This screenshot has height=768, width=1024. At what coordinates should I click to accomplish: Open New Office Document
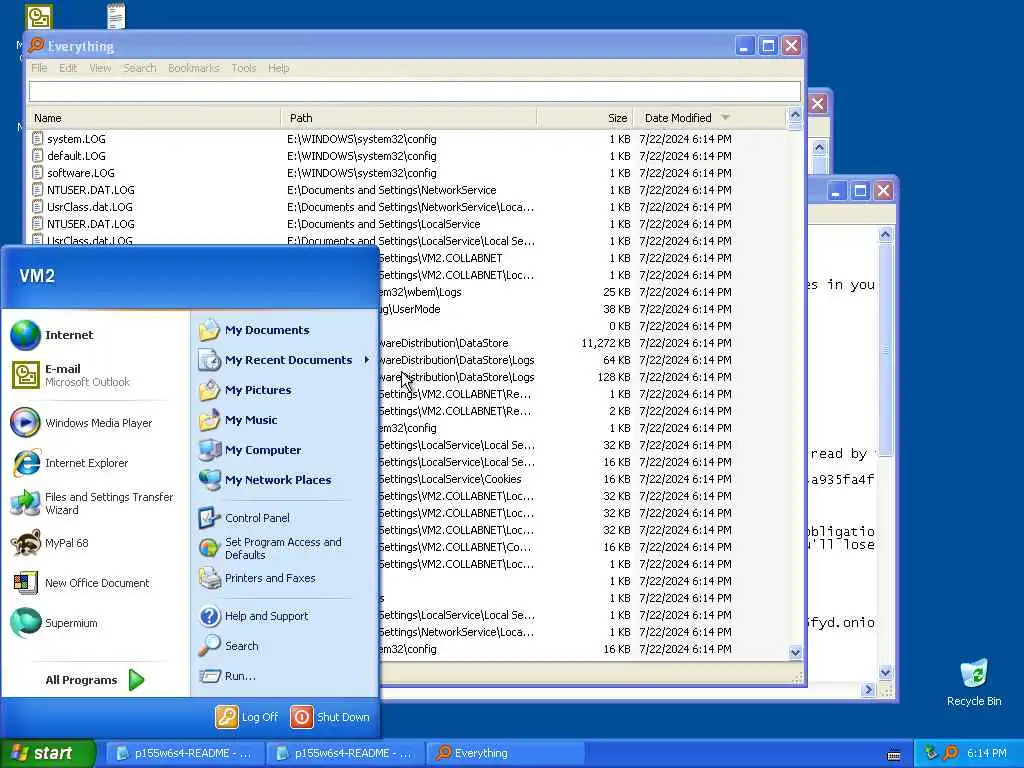[80, 583]
